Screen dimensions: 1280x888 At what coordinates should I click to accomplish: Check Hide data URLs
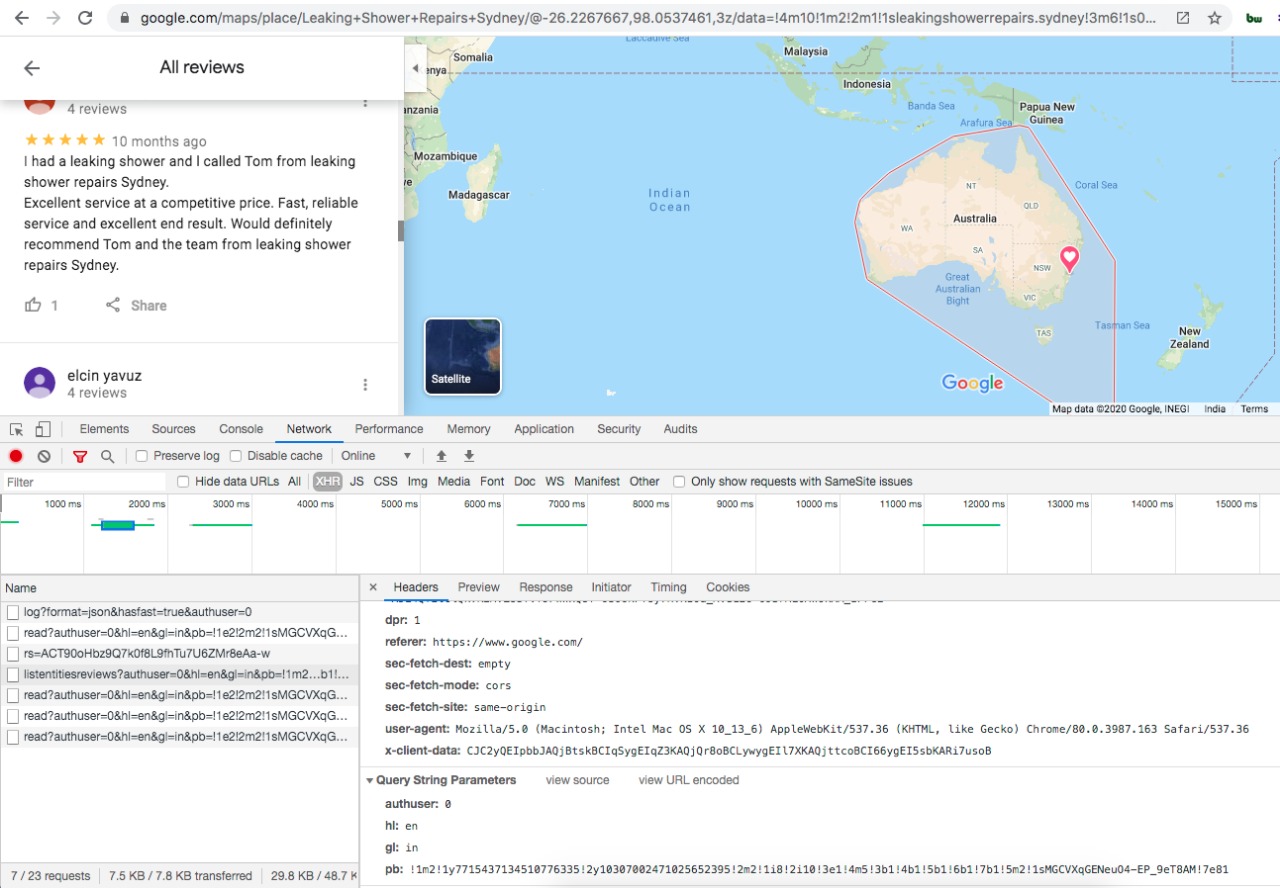[183, 482]
